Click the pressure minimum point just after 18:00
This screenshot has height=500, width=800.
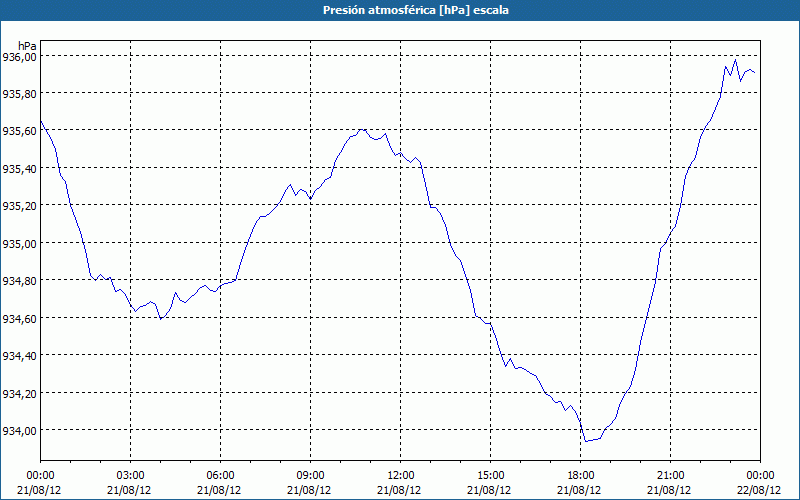pos(586,441)
